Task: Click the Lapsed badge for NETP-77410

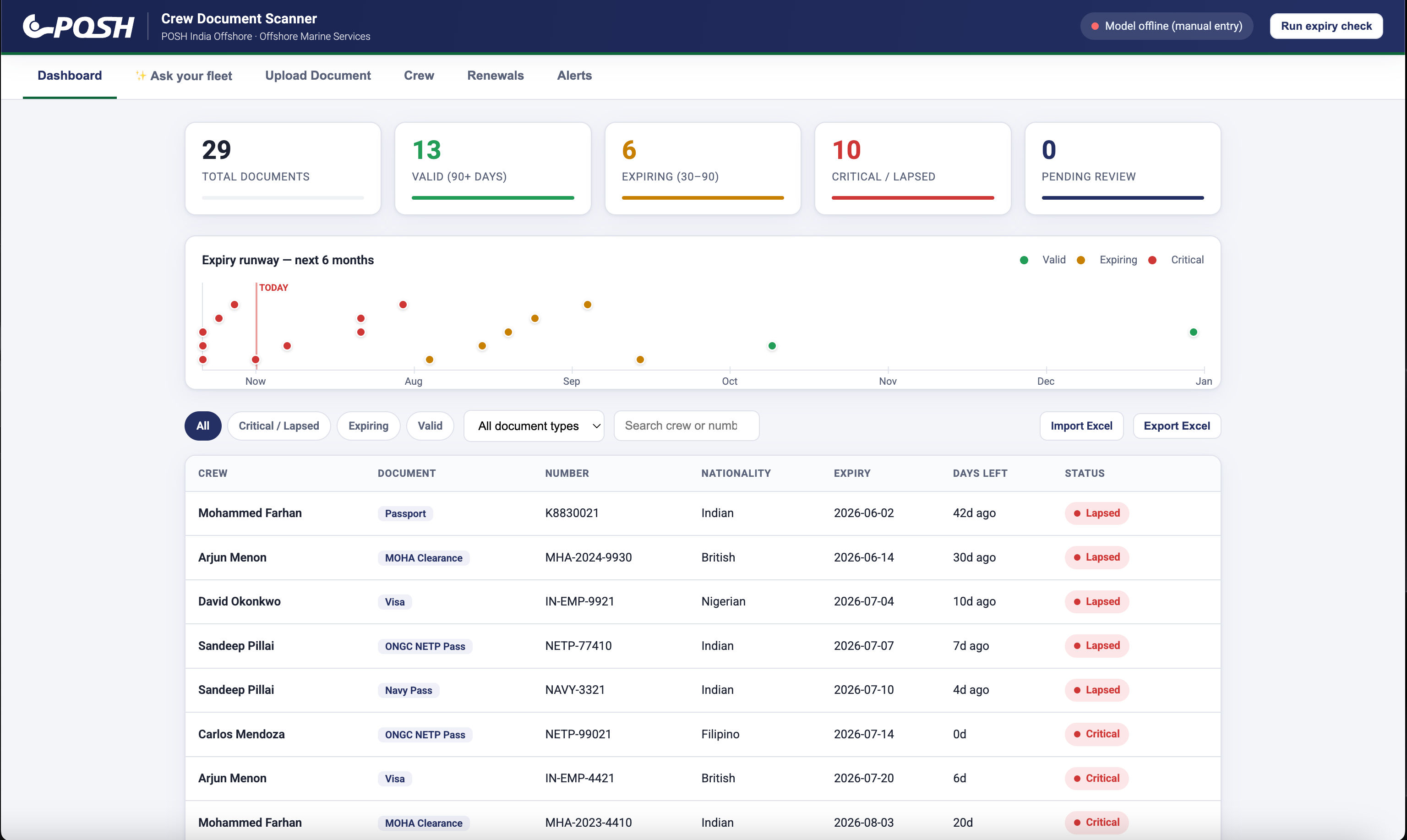Action: (1096, 645)
